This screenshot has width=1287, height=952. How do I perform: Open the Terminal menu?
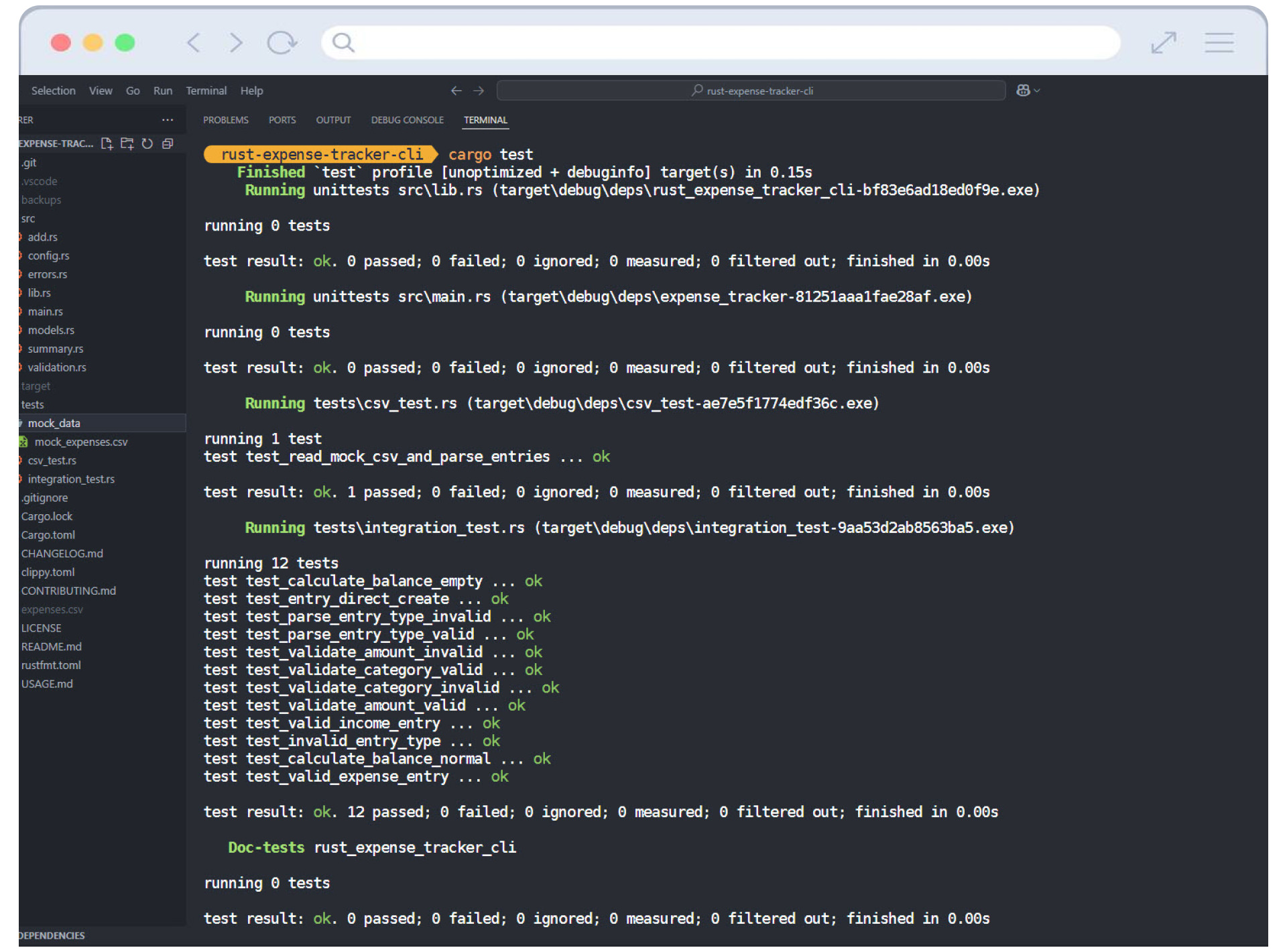(206, 91)
